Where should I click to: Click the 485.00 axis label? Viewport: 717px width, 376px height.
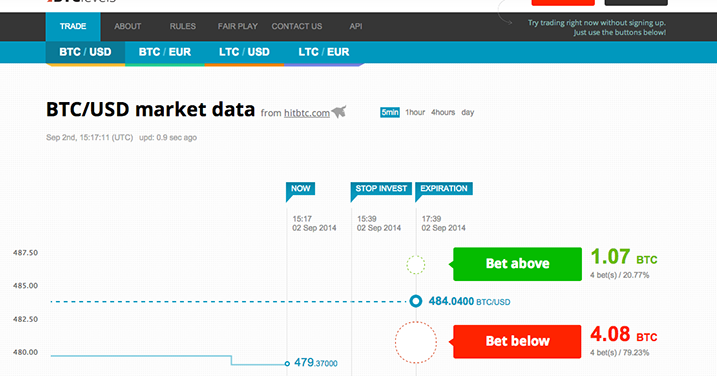click(25, 285)
